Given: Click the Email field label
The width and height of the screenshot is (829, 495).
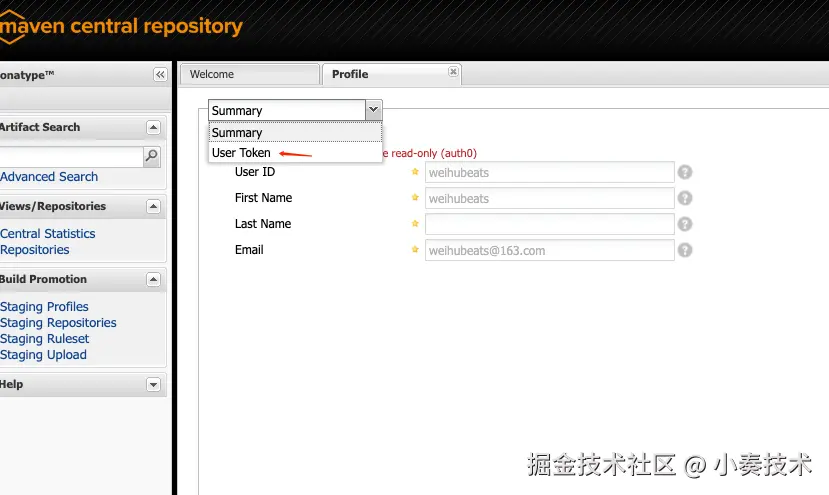Looking at the screenshot, I should pos(249,250).
